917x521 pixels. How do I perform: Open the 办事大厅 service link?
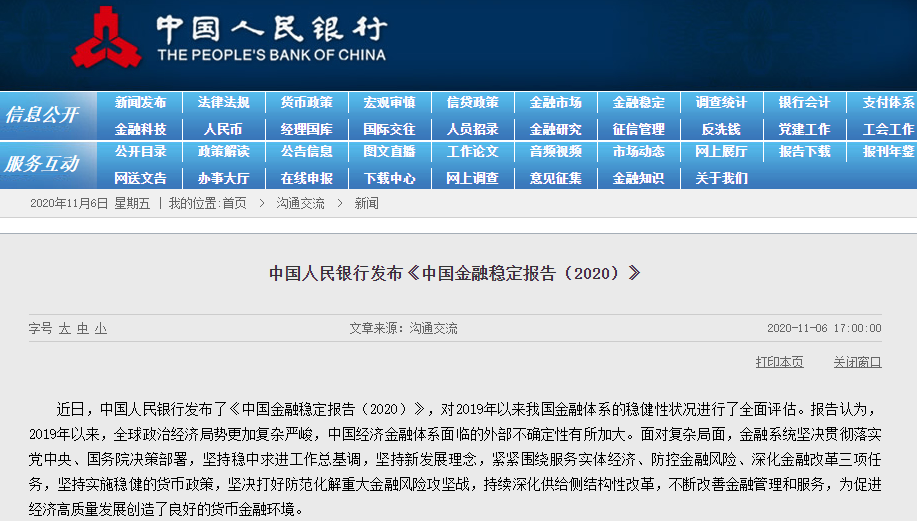(x=223, y=178)
